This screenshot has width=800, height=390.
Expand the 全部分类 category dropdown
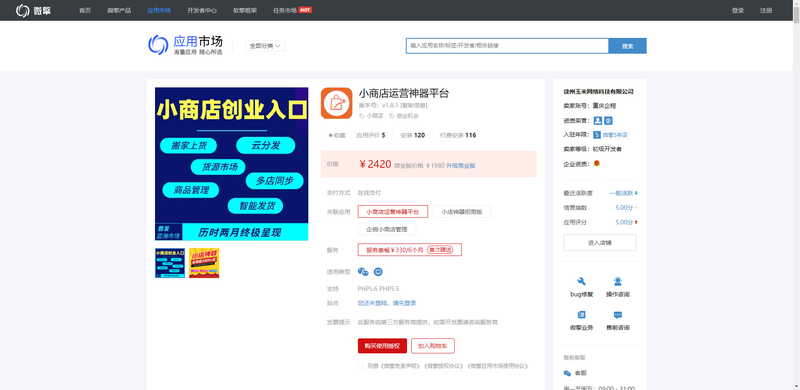[265, 46]
